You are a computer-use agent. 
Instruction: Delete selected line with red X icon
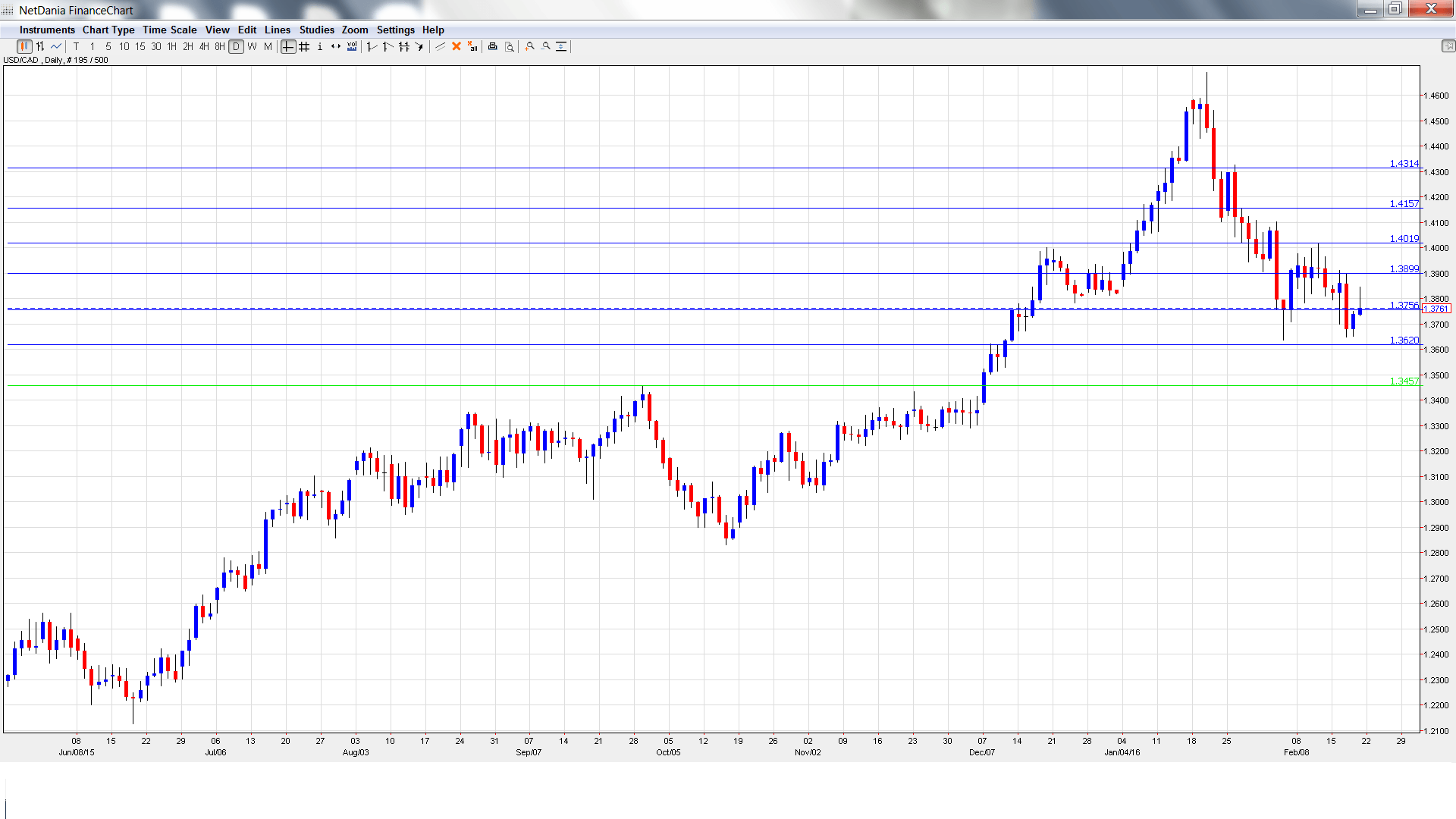(x=457, y=47)
